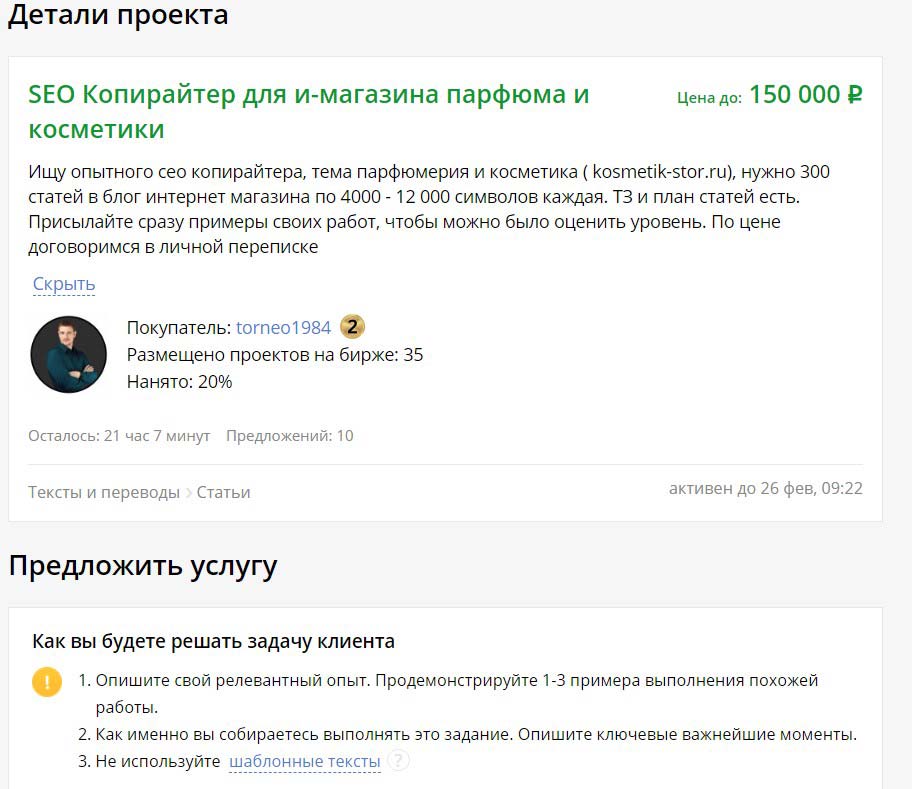Open the шаблонные тексты link
Screen dimensions: 912x789
(x=305, y=760)
